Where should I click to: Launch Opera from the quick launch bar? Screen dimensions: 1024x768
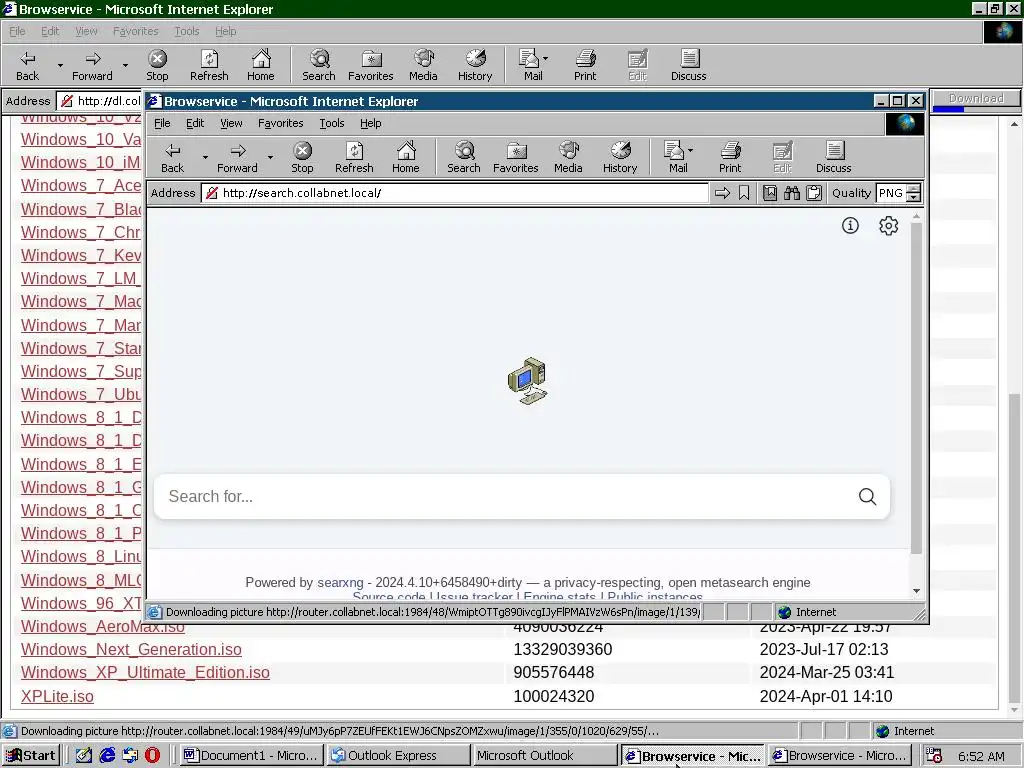pyautogui.click(x=152, y=756)
